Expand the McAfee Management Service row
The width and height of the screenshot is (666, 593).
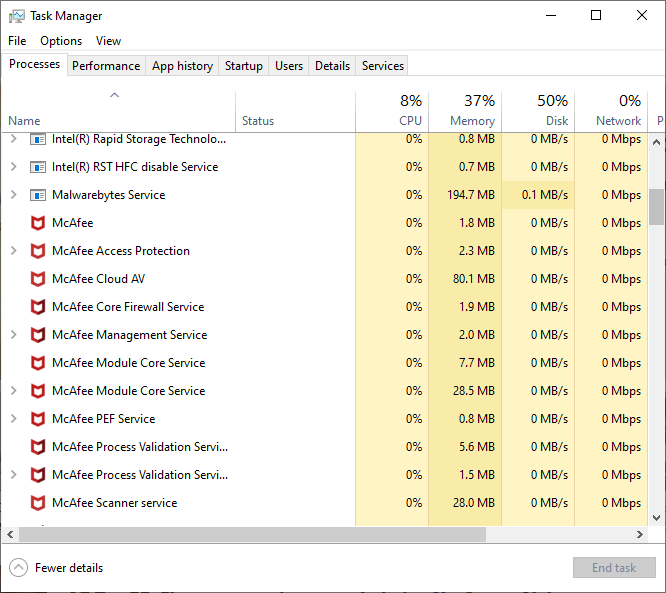click(x=14, y=335)
